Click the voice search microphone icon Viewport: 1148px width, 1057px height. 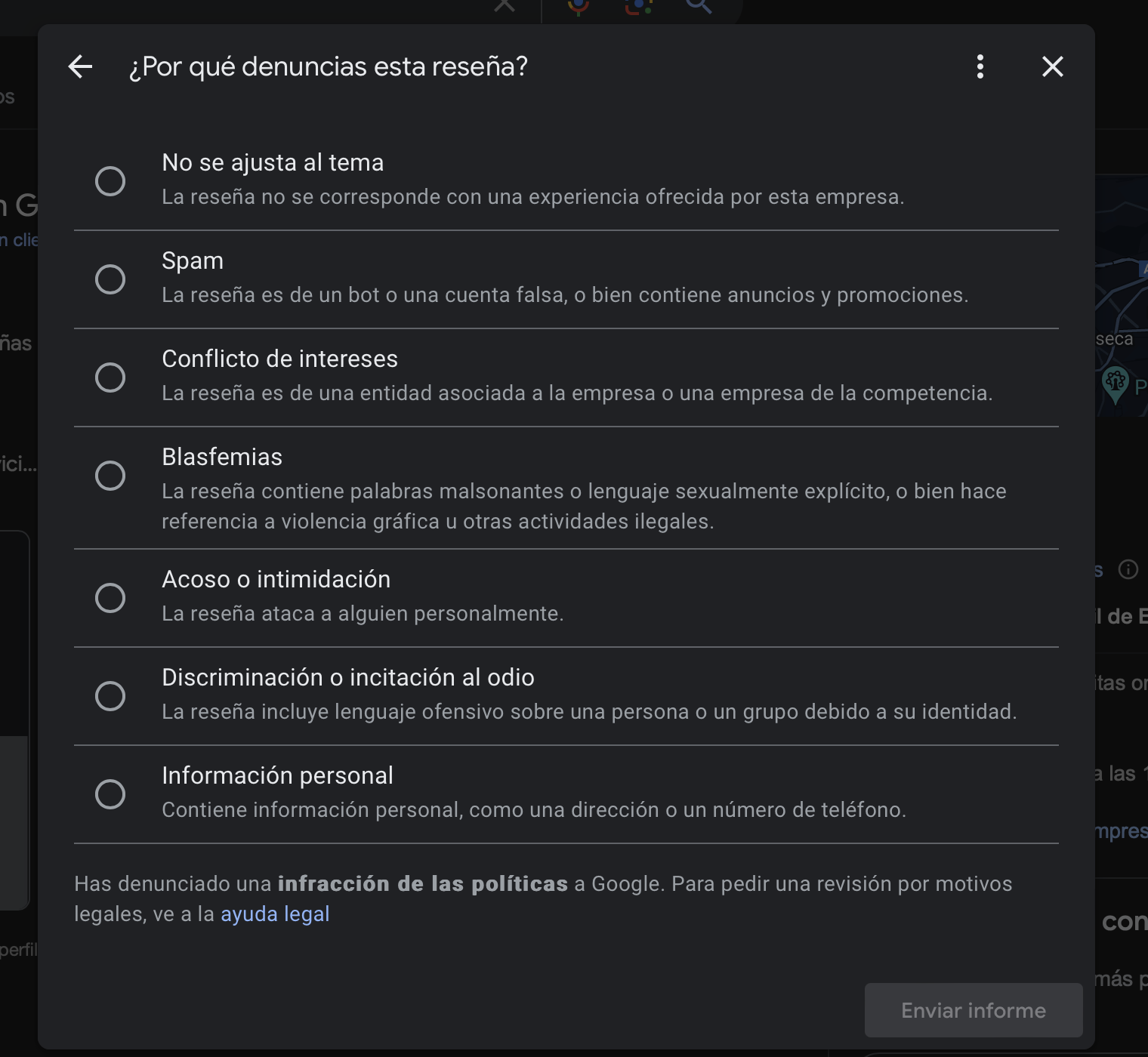(579, 7)
